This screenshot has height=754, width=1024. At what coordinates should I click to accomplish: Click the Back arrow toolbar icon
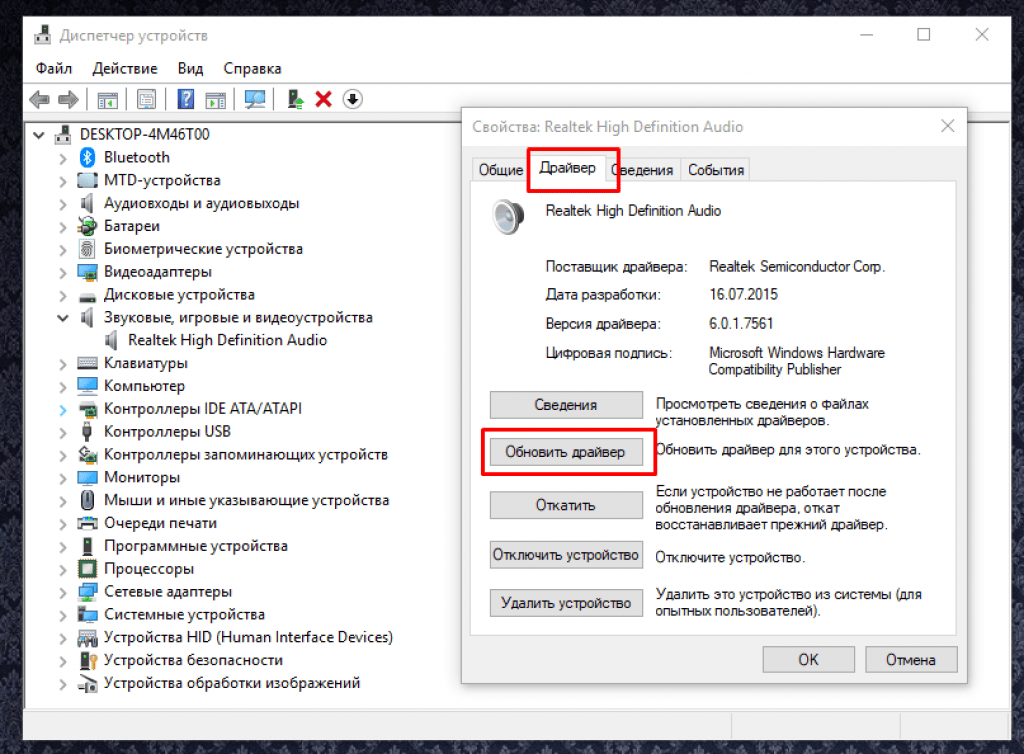[x=40, y=99]
